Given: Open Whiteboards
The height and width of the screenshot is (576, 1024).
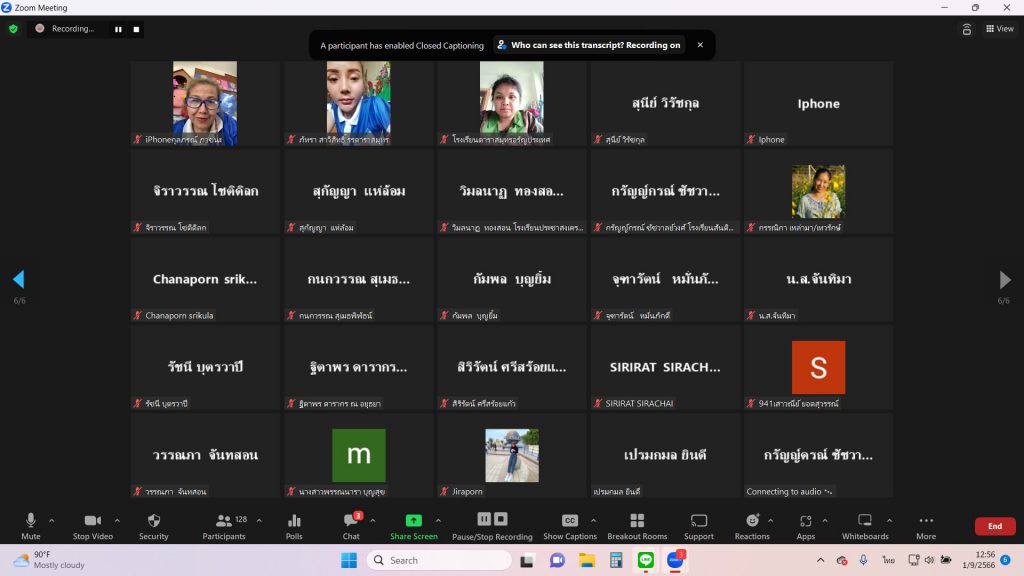Looking at the screenshot, I should pyautogui.click(x=865, y=525).
